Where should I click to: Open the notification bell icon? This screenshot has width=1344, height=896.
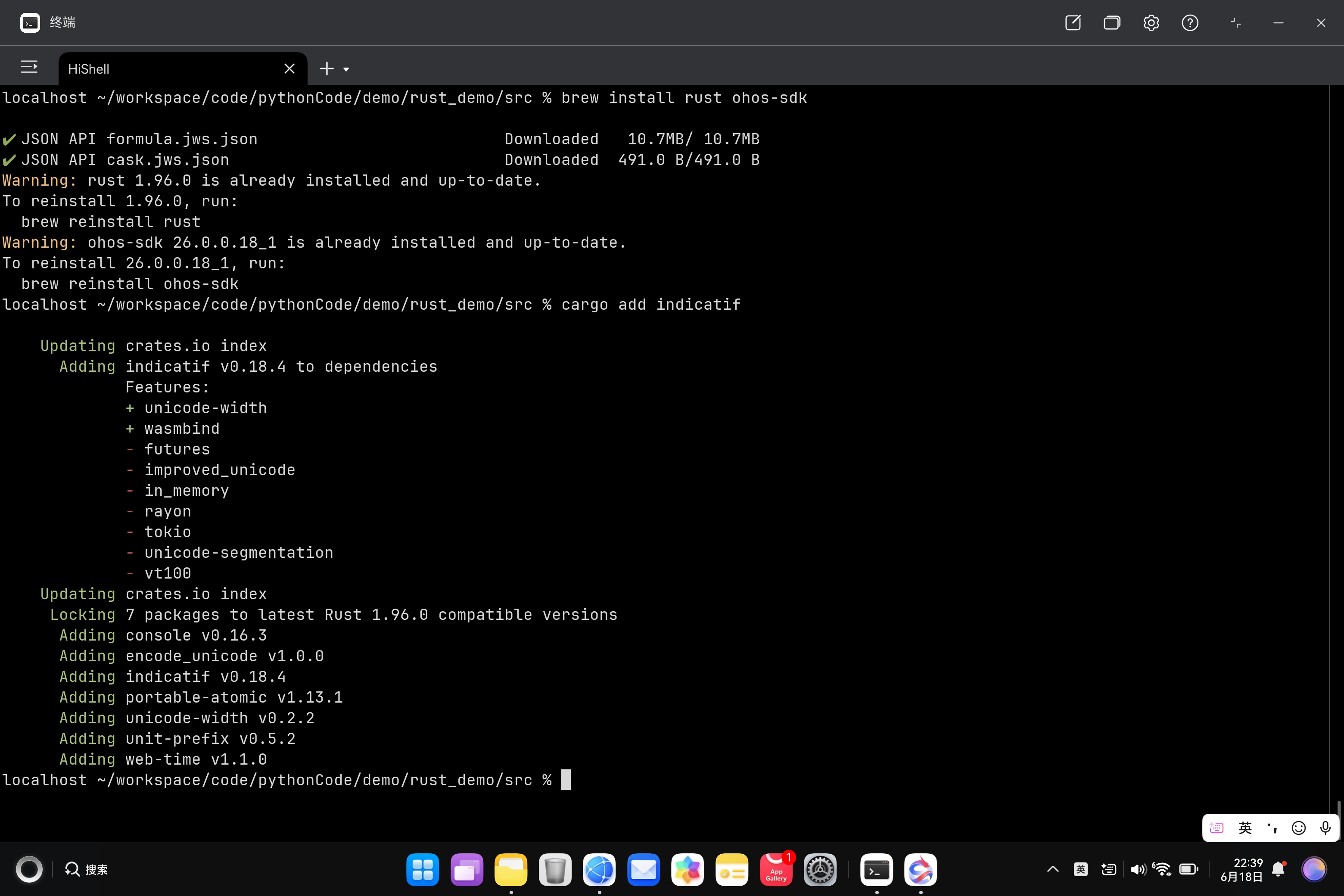click(1279, 869)
